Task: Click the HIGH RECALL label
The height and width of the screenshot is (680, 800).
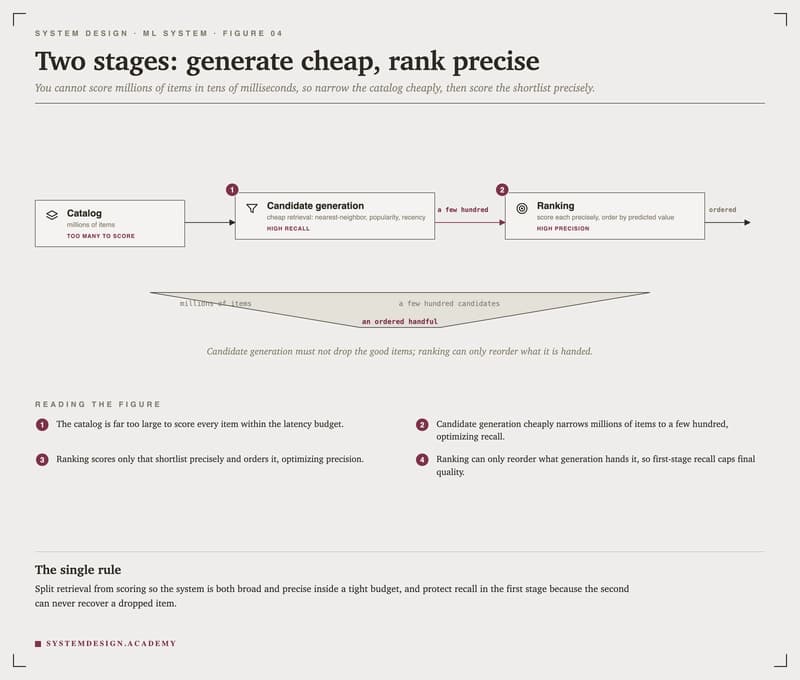Action: [288, 229]
